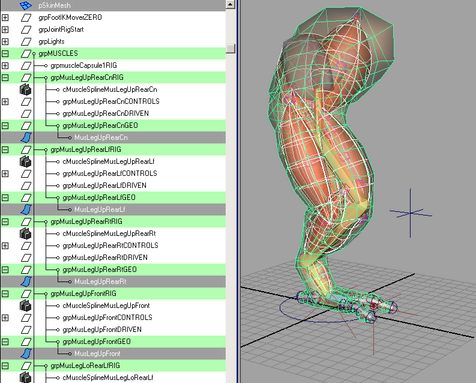Viewport: 476px width, 383px height.
Task: Click the outliner scrollbar up arrow
Action: point(230,4)
